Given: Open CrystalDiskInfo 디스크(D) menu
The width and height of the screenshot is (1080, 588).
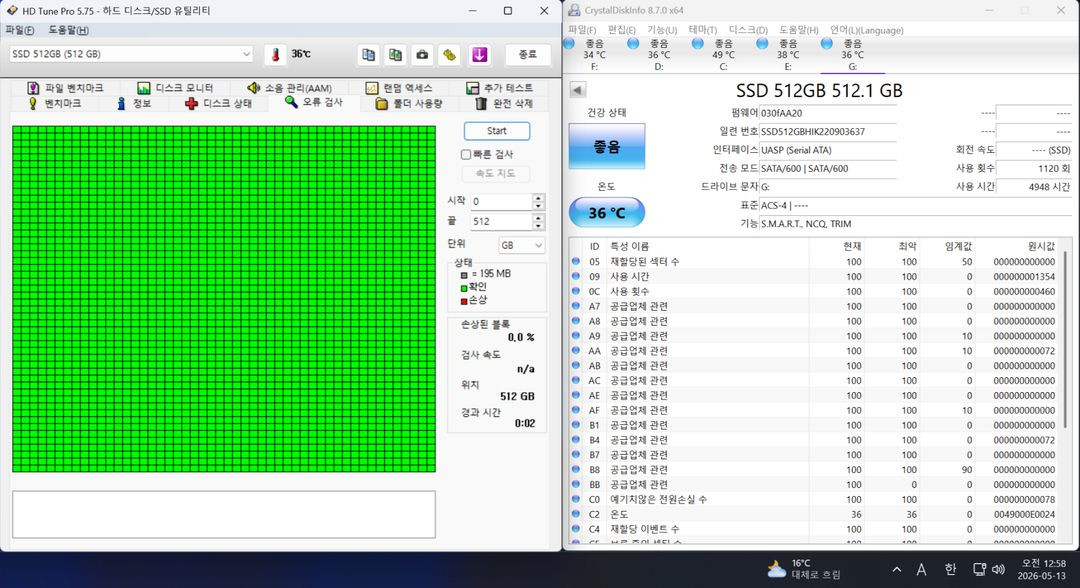Looking at the screenshot, I should (x=748, y=30).
